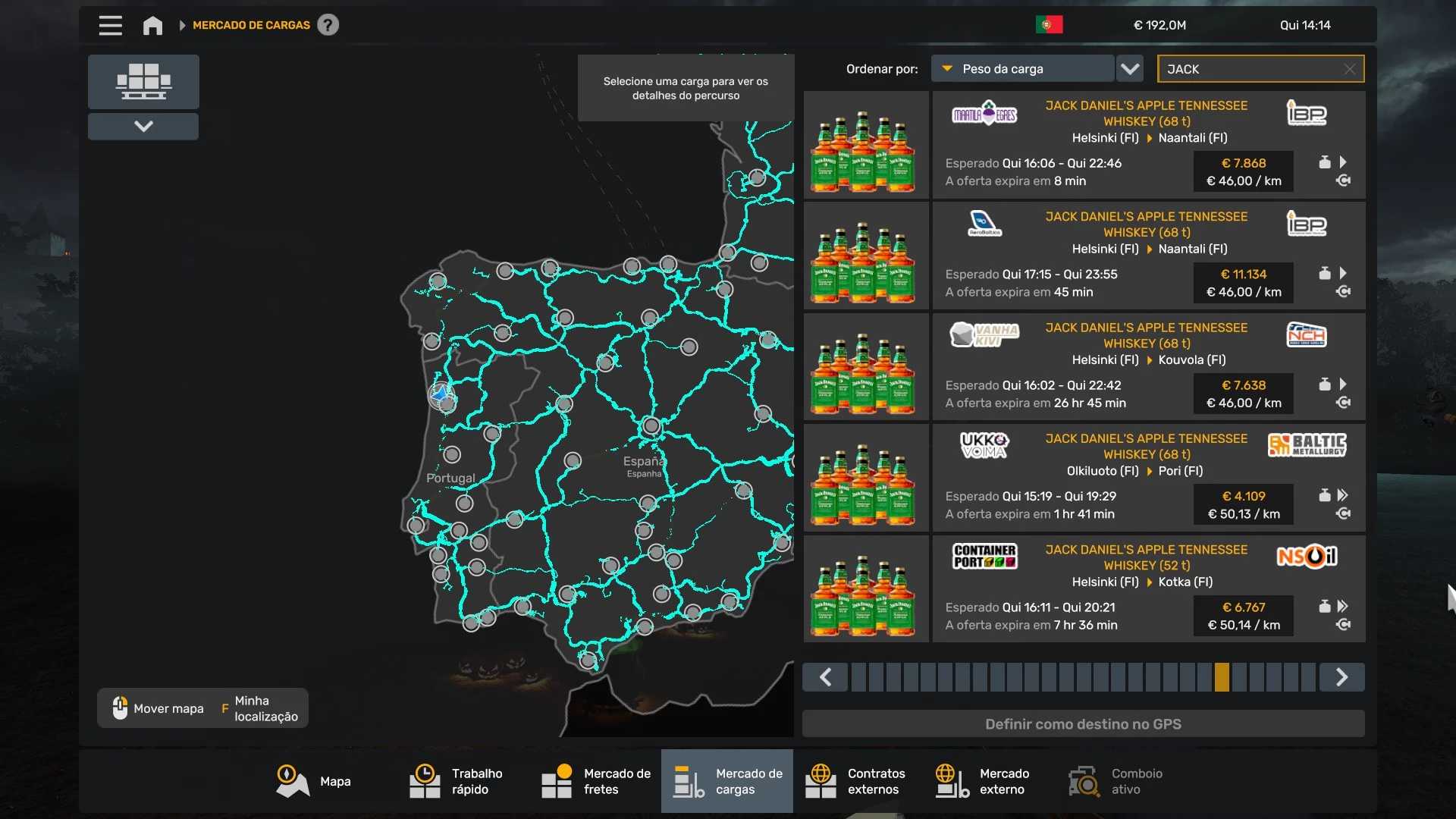Clear the JACK search text
The image size is (1456, 819).
(1349, 69)
